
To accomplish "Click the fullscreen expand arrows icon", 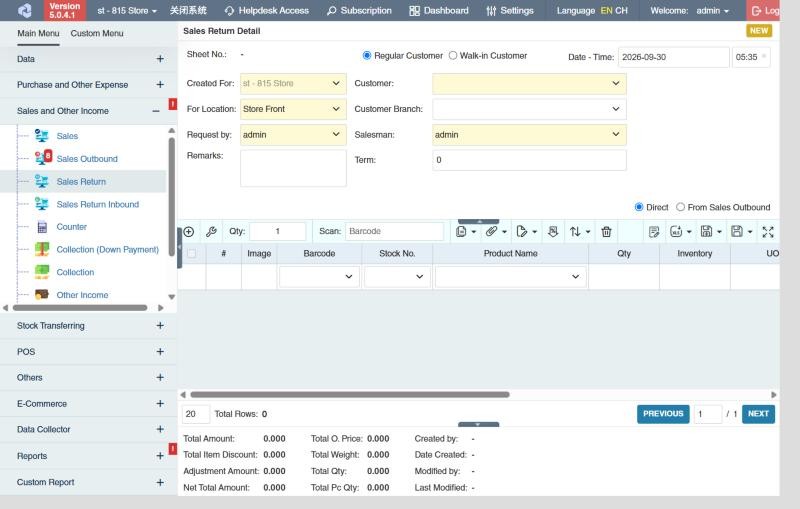I will click(x=768, y=232).
